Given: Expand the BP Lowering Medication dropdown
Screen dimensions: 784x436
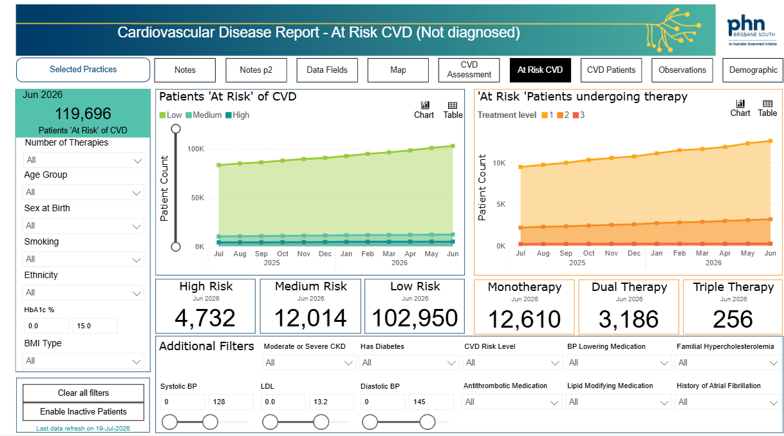Looking at the screenshot, I should tap(618, 362).
